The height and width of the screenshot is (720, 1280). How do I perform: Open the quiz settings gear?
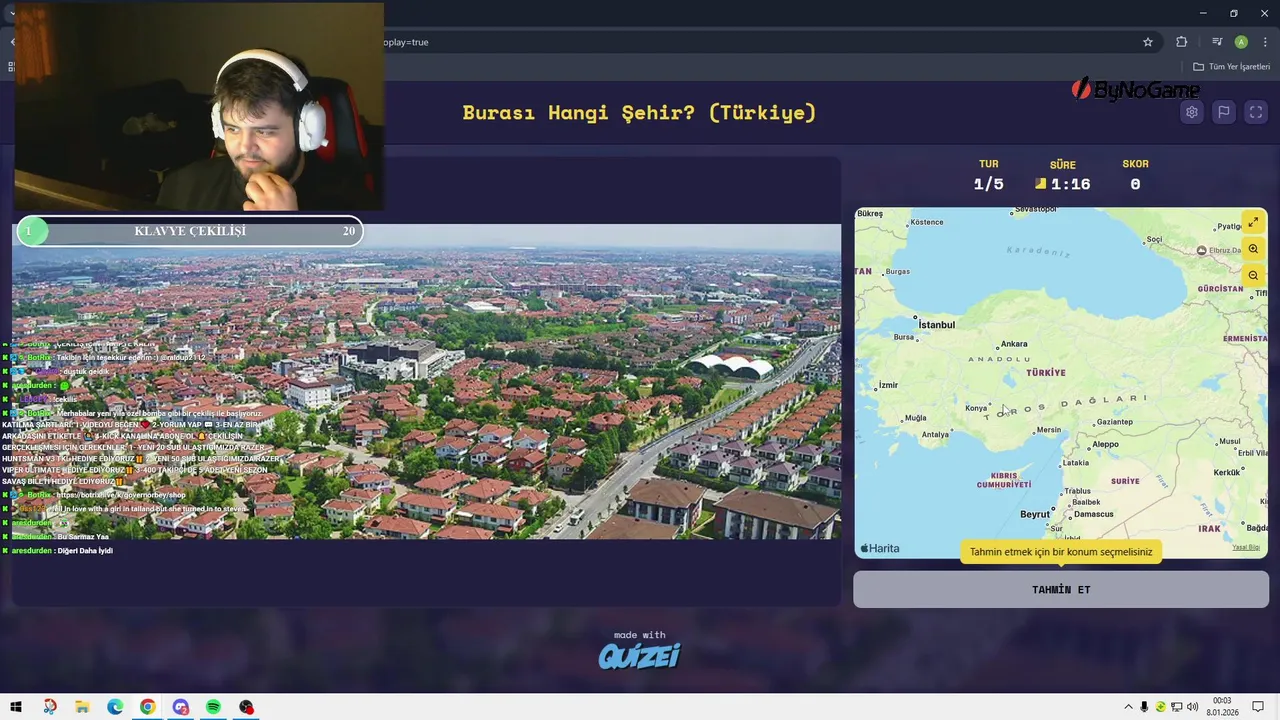(x=1191, y=112)
